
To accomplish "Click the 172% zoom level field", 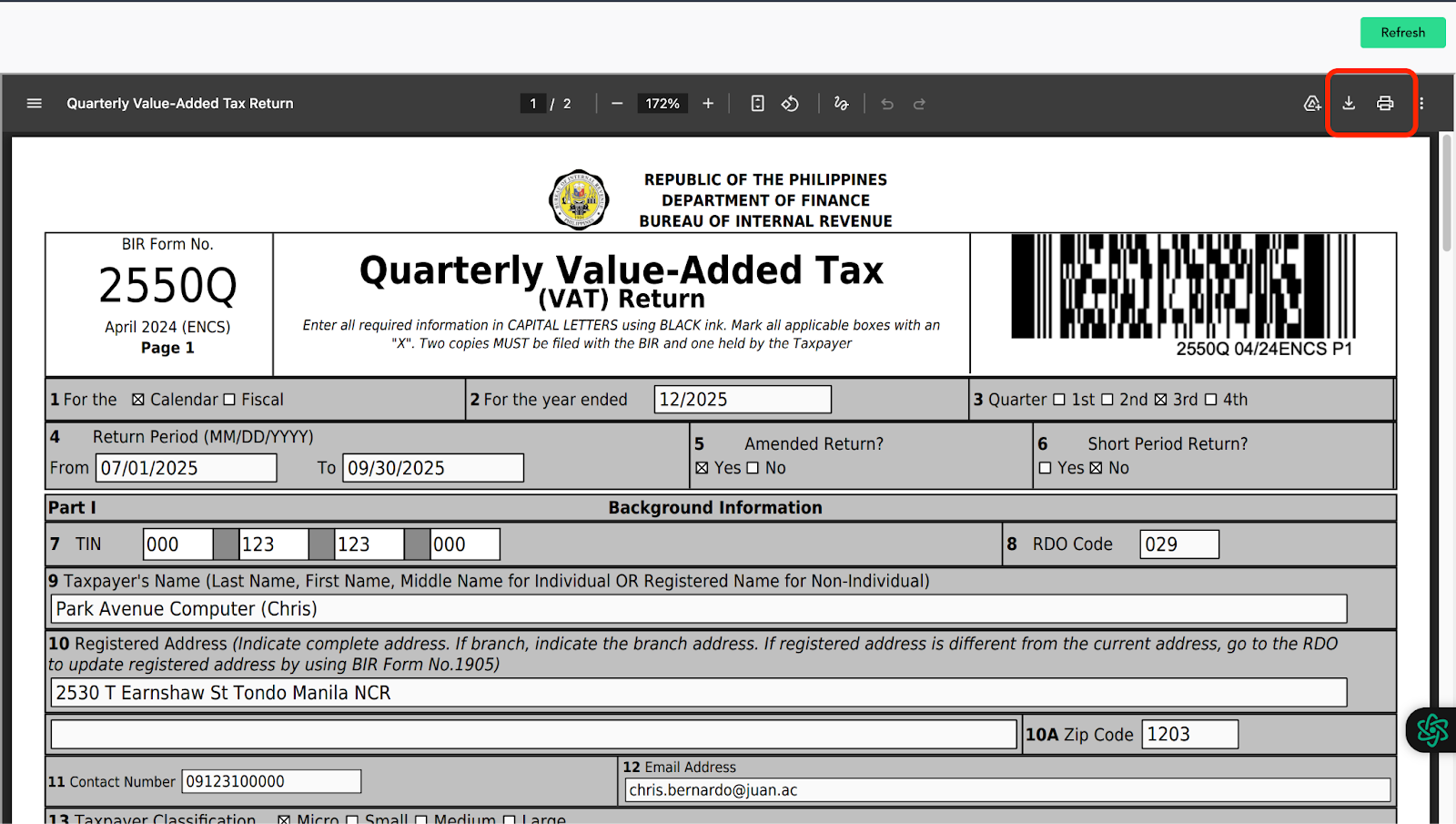I will [662, 104].
